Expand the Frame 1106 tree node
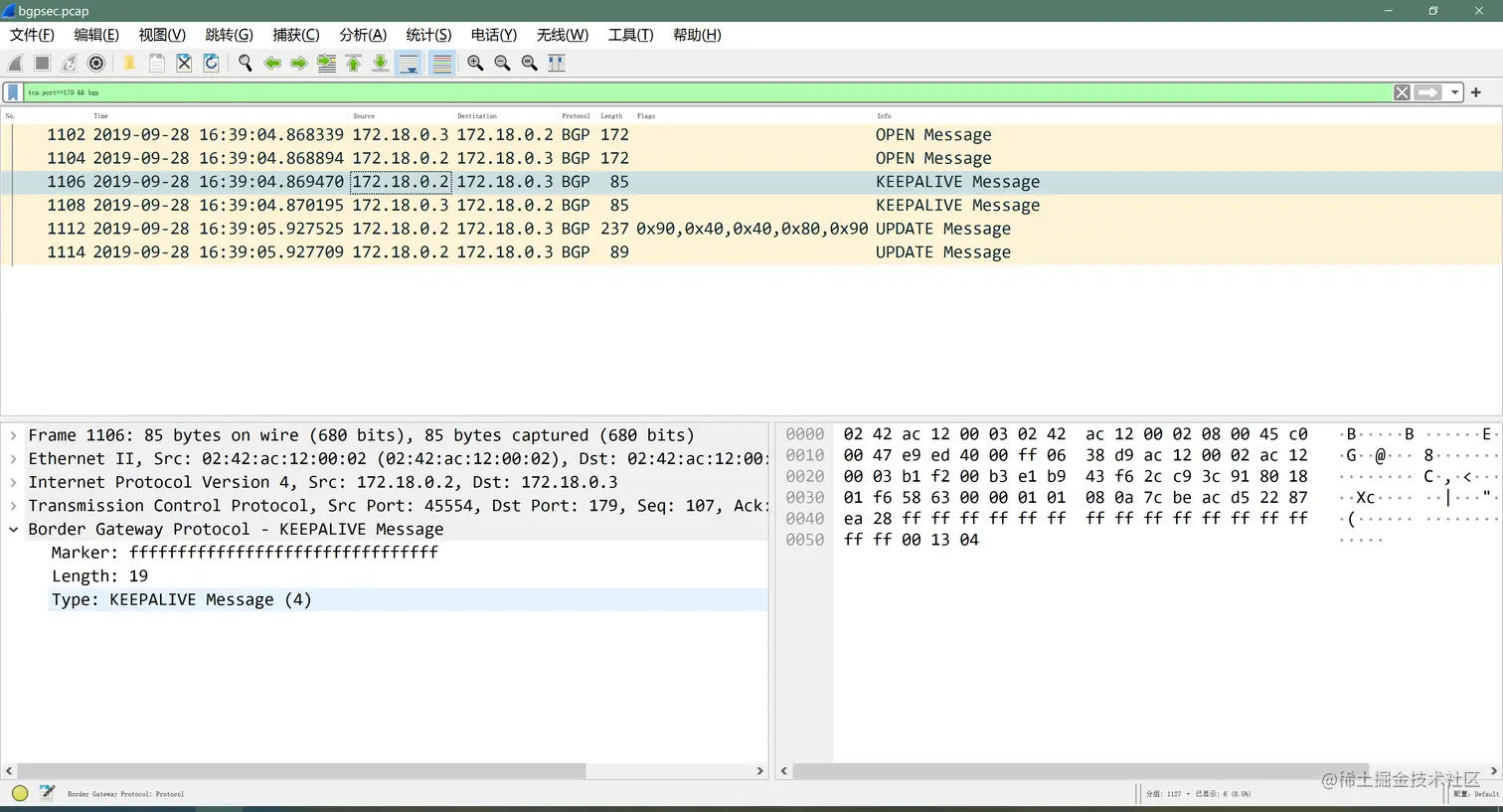Viewport: 1503px width, 812px height. click(13, 435)
